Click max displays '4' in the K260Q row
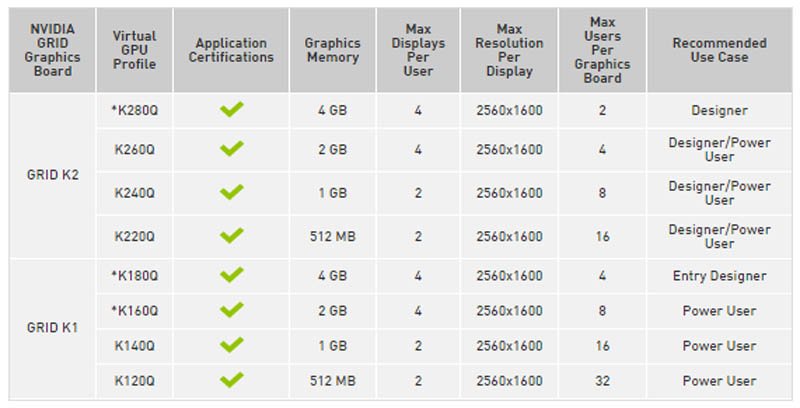This screenshot has height=408, width=800. [418, 149]
